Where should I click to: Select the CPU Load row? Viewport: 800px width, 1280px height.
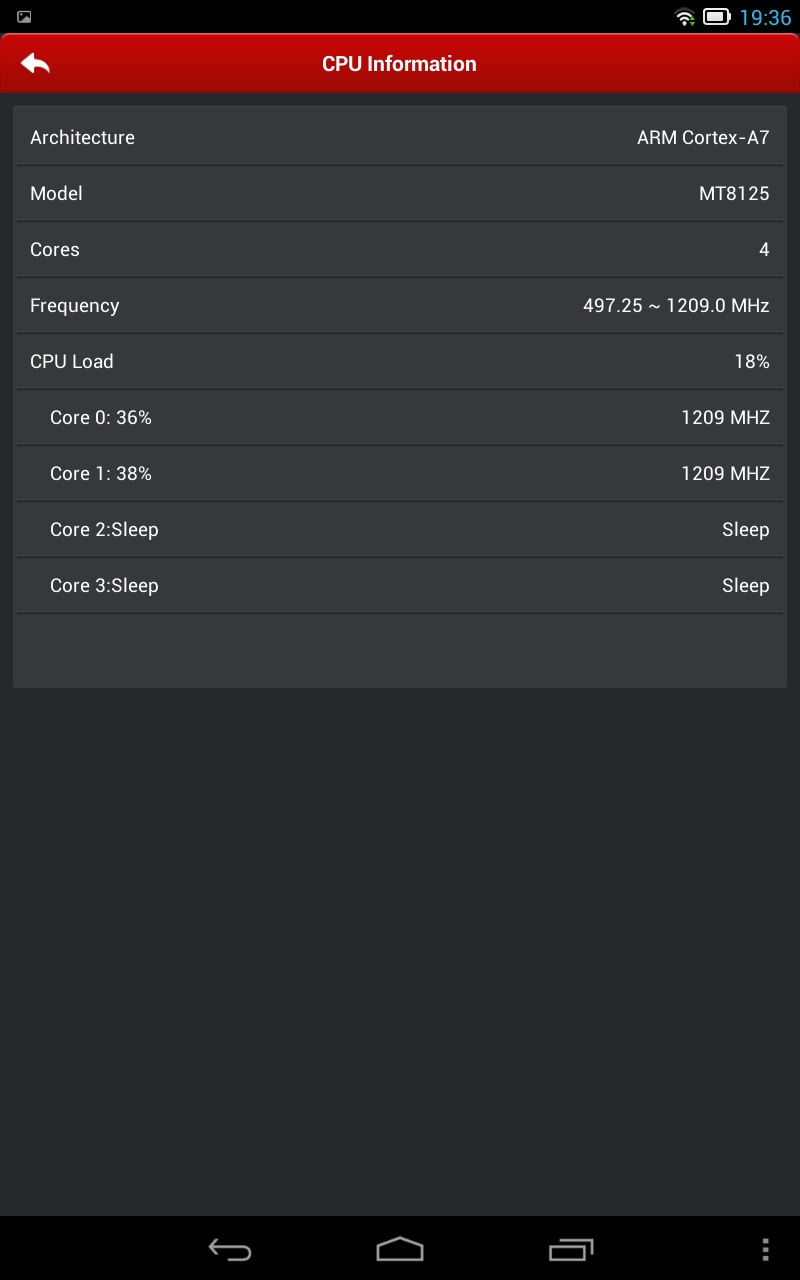click(x=400, y=362)
